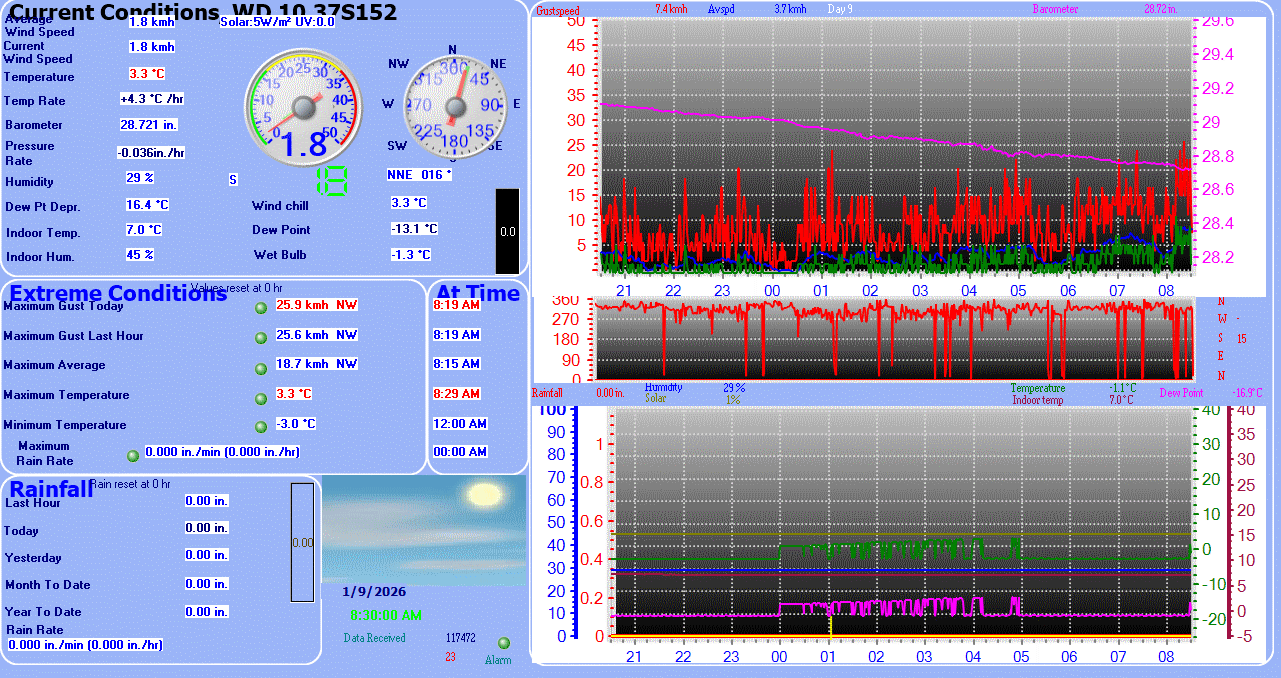This screenshot has height=678, width=1281.
Task: Click the wind direction history graph
Action: click(x=895, y=337)
